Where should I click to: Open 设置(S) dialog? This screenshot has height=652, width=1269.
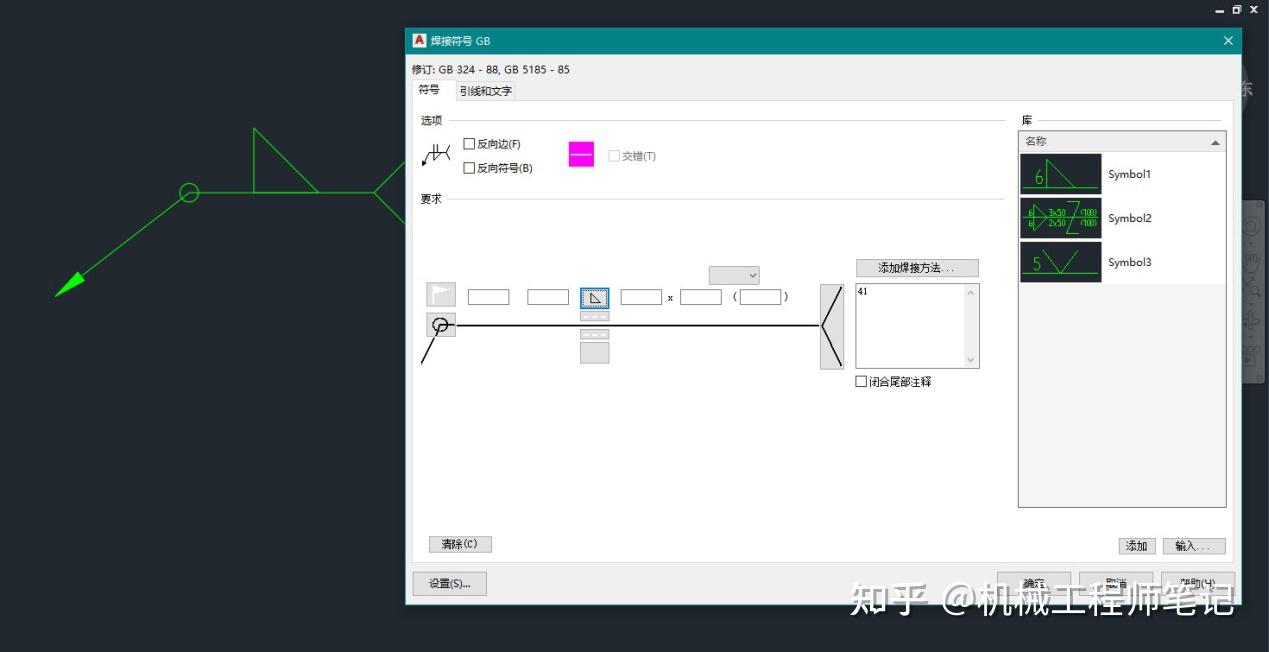coord(449,583)
